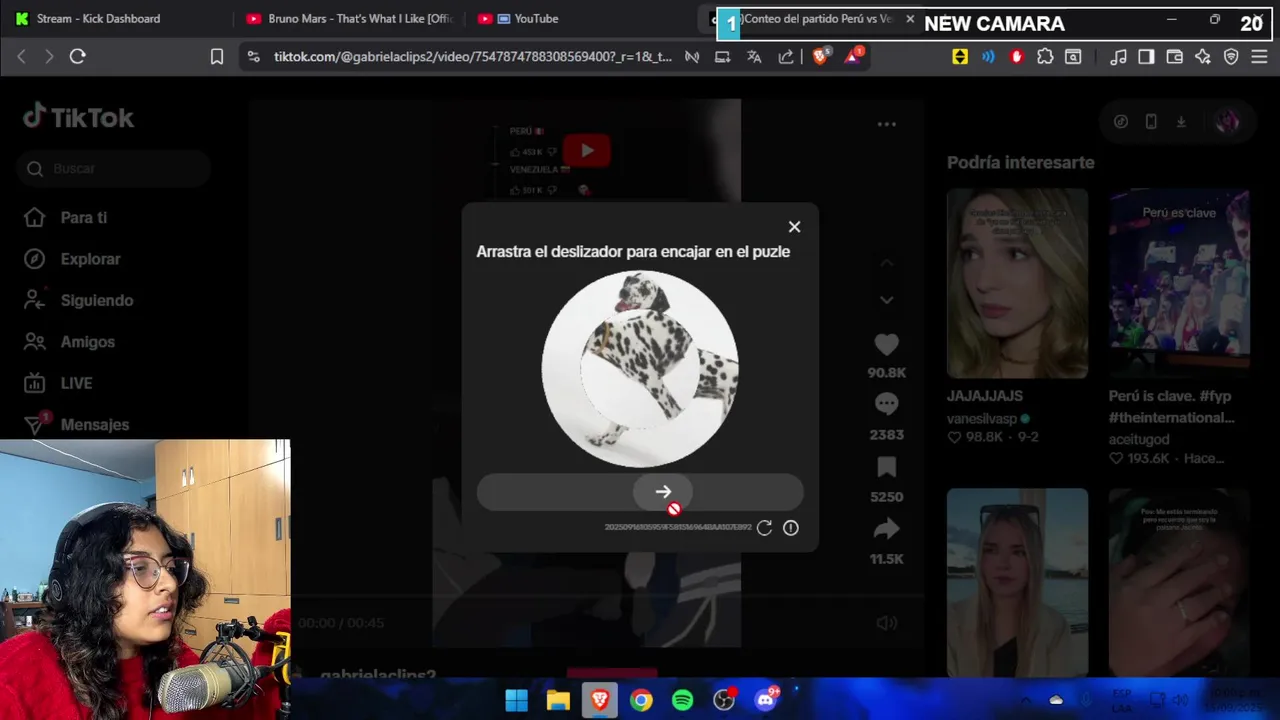The image size is (1280, 720).
Task: View site settings next to URL
Action: [x=253, y=57]
